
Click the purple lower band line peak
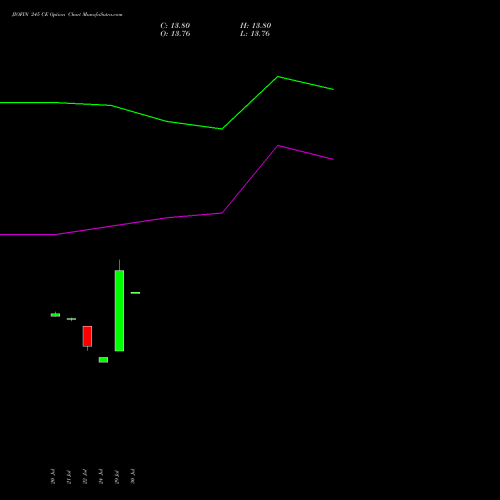tap(278, 146)
